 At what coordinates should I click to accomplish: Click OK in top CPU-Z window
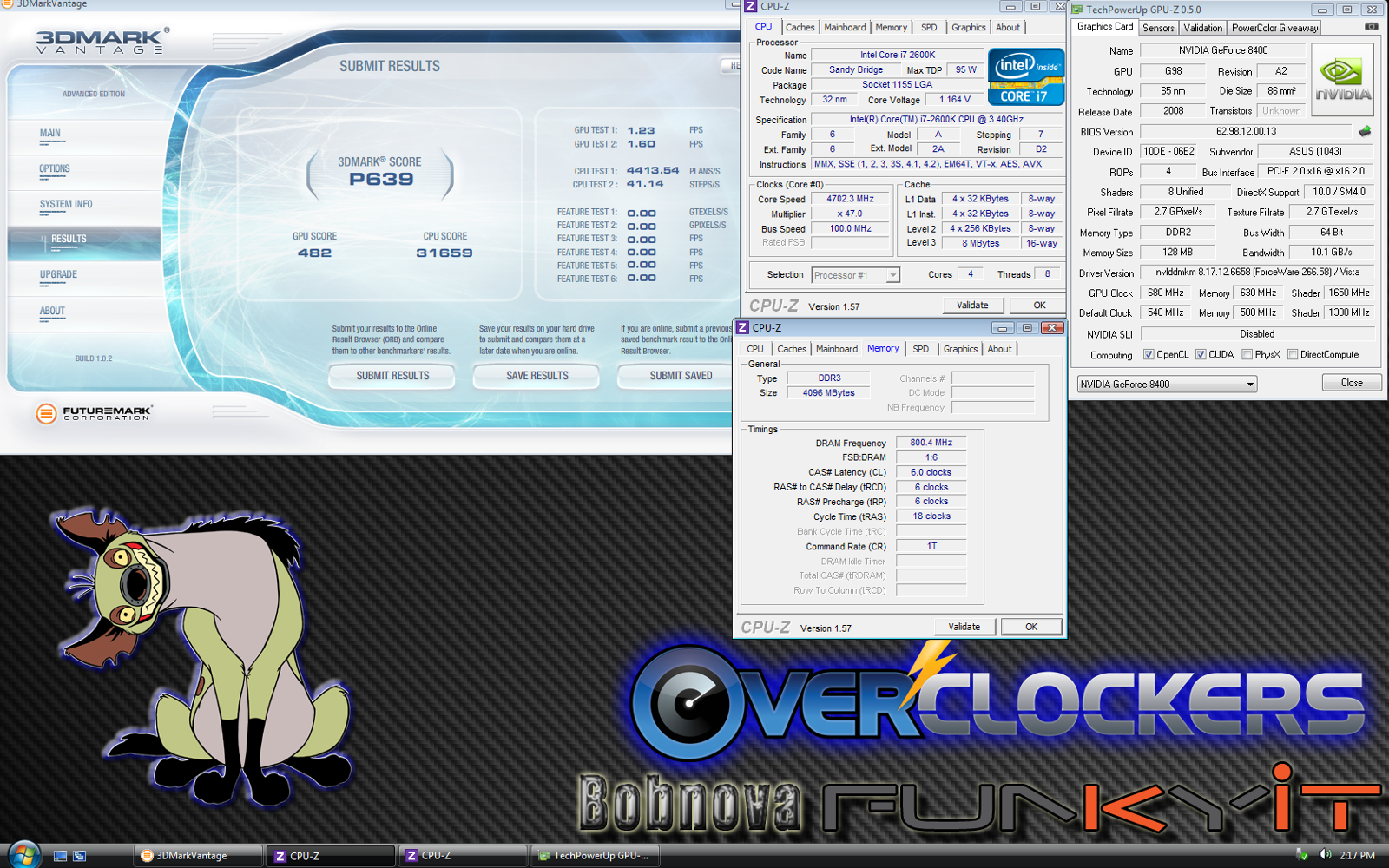tap(1039, 306)
